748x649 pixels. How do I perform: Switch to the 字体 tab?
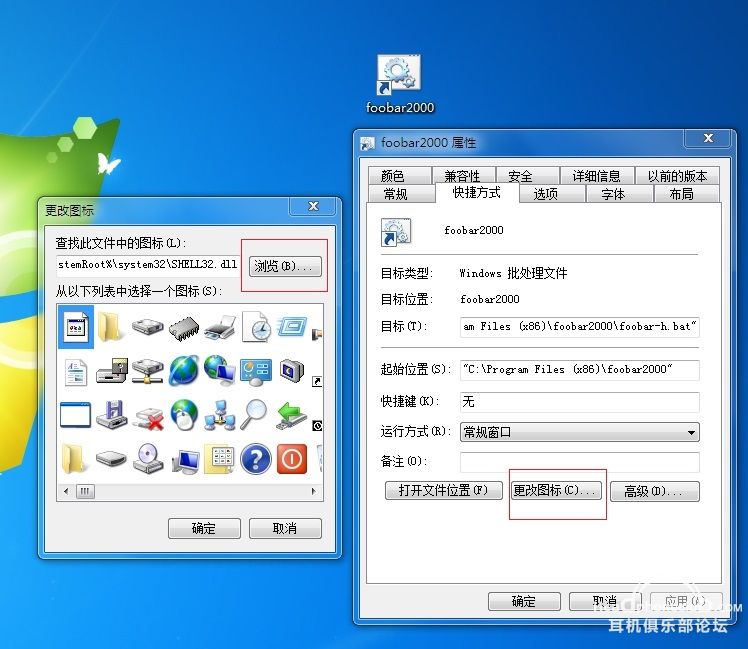pyautogui.click(x=619, y=194)
